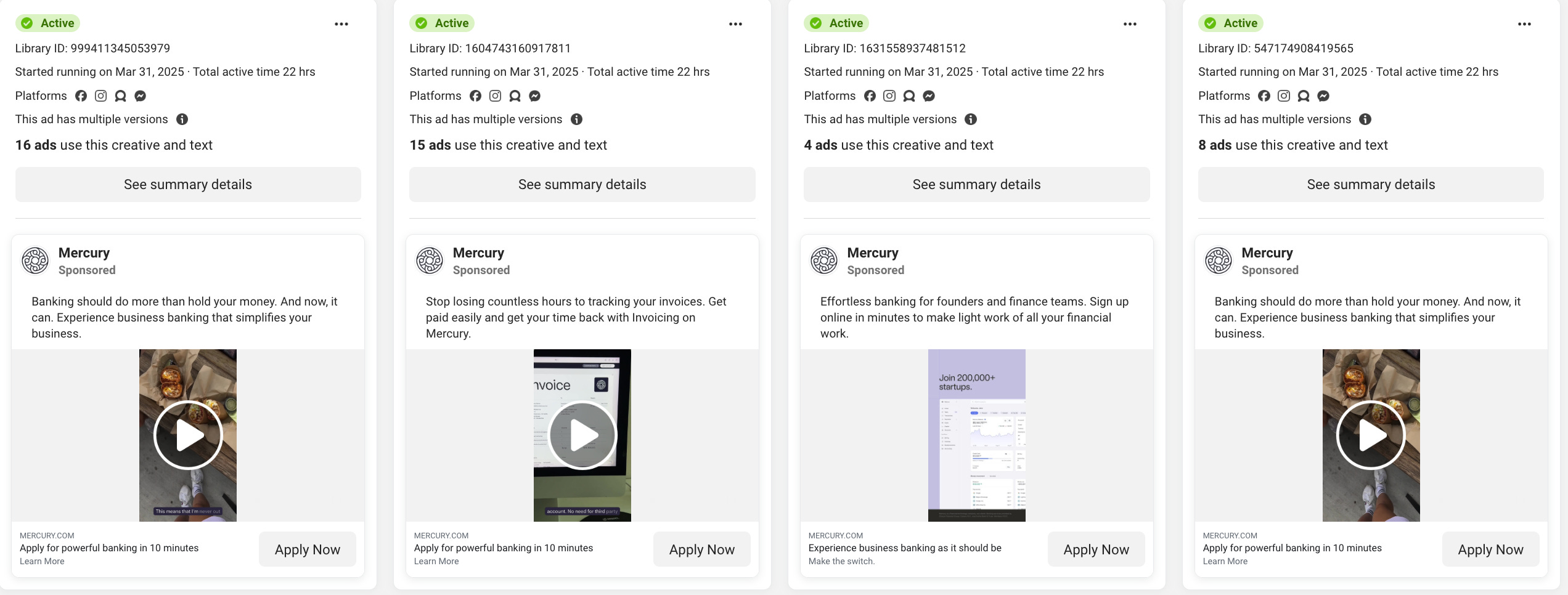Screen dimensions: 1568x595
Task: Click Facebook platform icon in ad 1631558937481512
Action: click(870, 95)
